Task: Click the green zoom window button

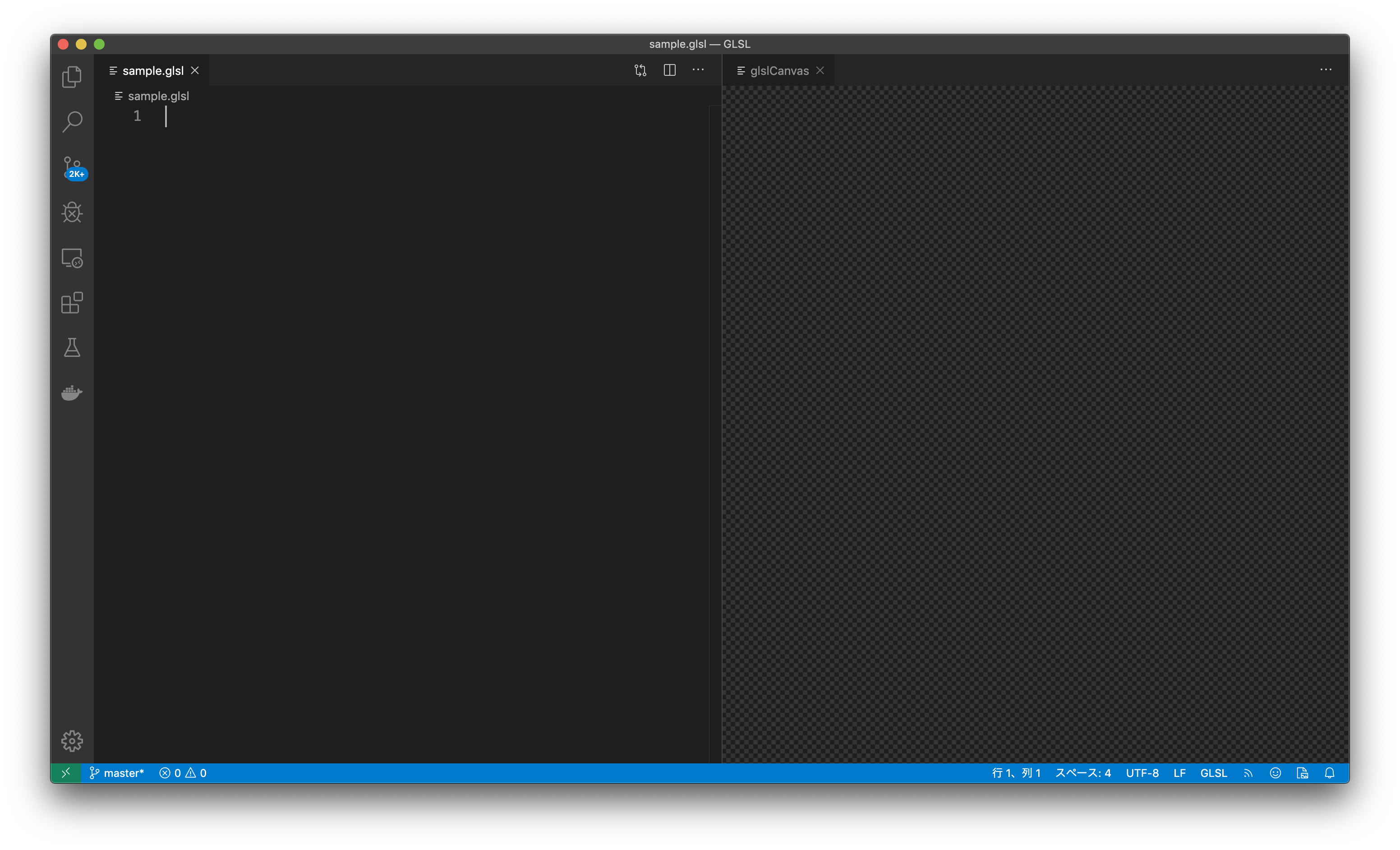Action: point(99,44)
